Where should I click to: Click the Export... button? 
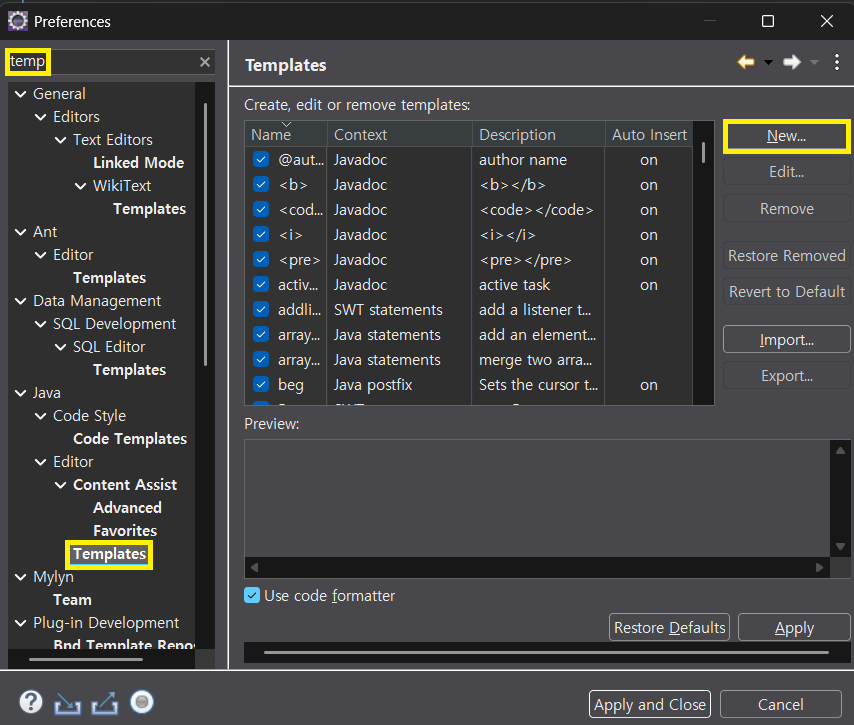coord(786,376)
